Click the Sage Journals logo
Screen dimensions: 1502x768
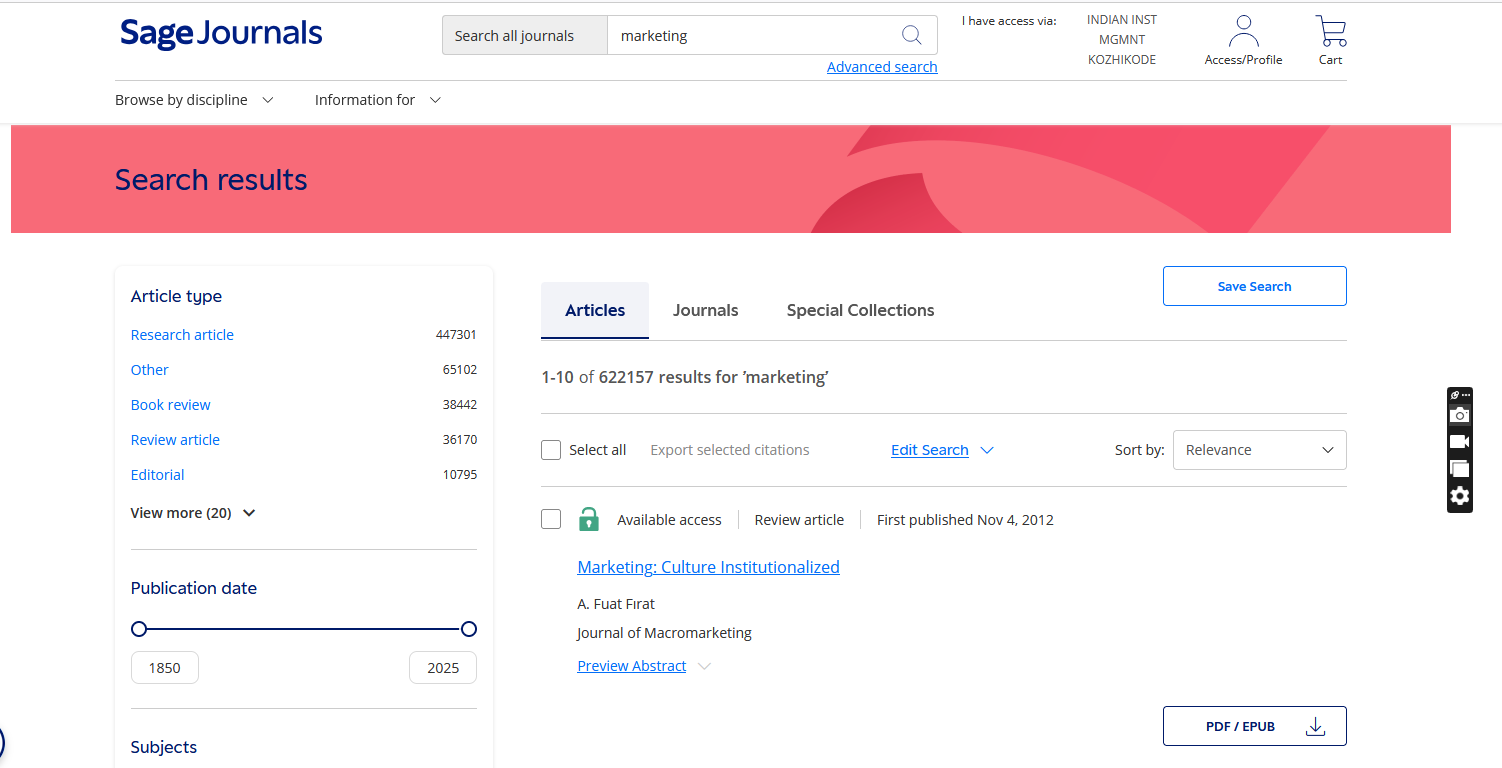tap(221, 34)
